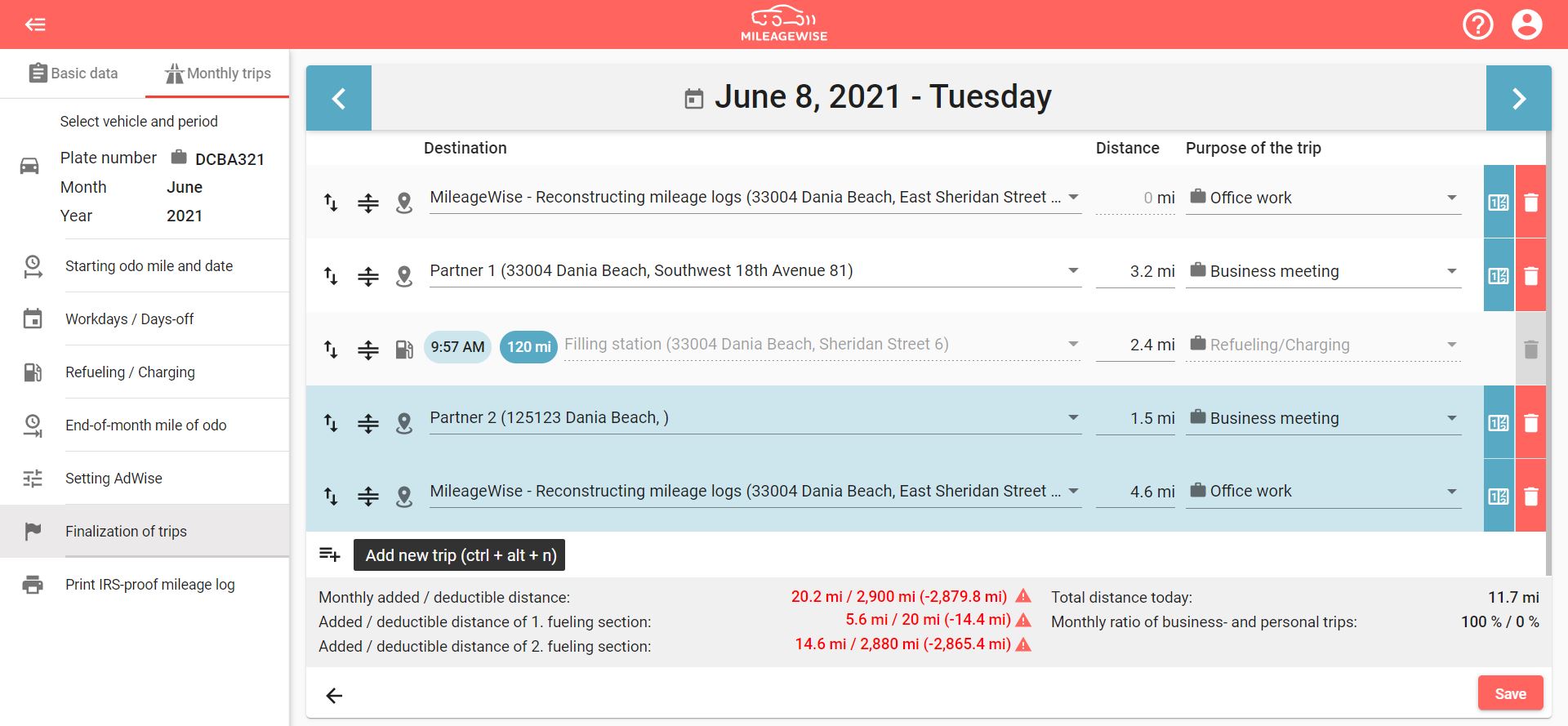1568x726 pixels.
Task: Click the 120 mi refuel chip
Action: [528, 347]
